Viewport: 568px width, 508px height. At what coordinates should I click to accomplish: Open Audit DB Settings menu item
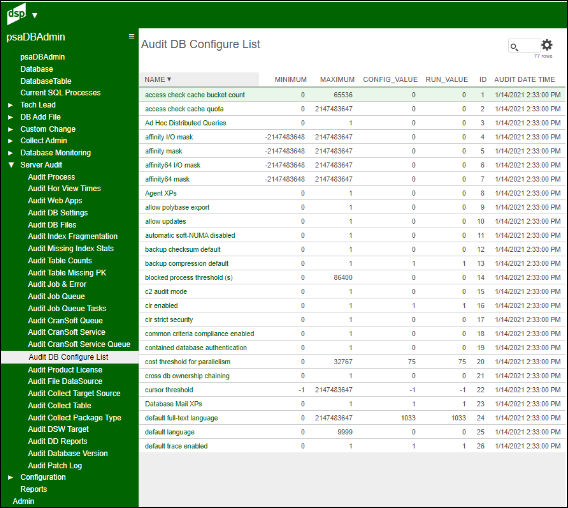pyautogui.click(x=58, y=213)
